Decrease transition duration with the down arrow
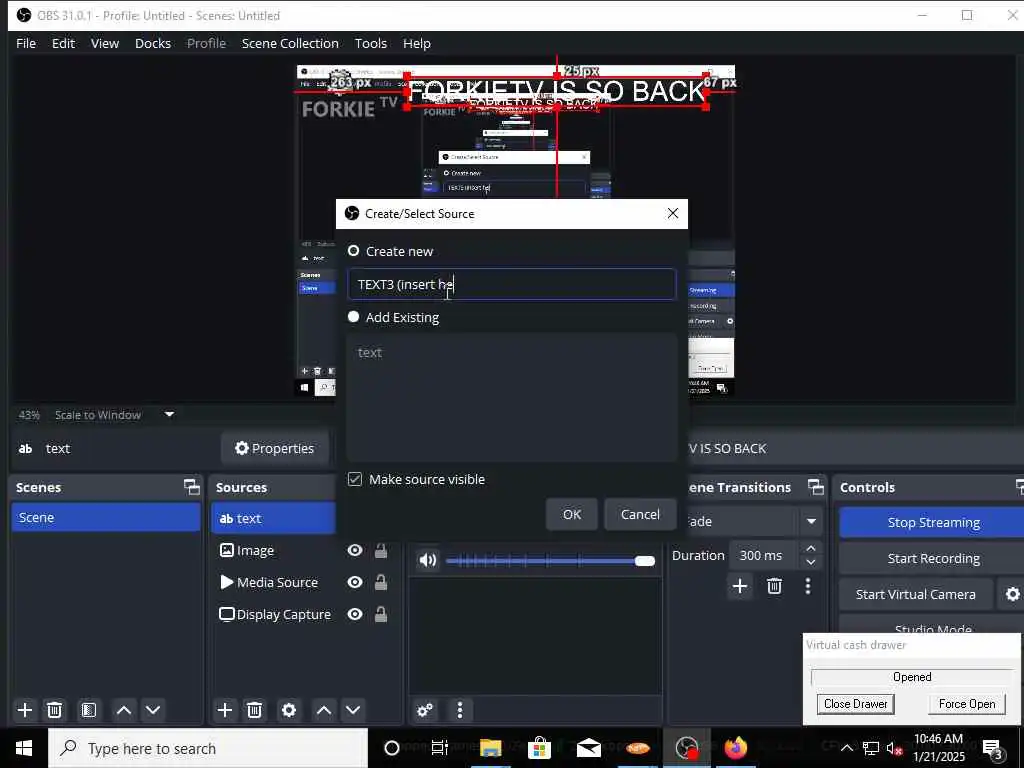Image resolution: width=1024 pixels, height=768 pixels. click(x=811, y=562)
